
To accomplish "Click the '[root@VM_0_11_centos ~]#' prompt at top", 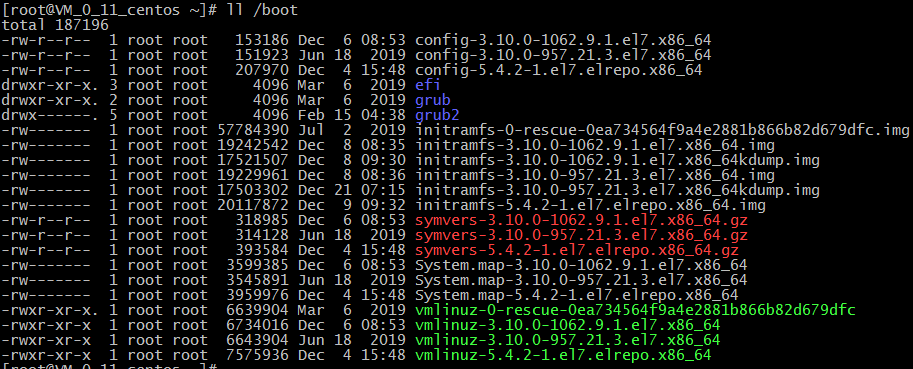I will coord(108,10).
